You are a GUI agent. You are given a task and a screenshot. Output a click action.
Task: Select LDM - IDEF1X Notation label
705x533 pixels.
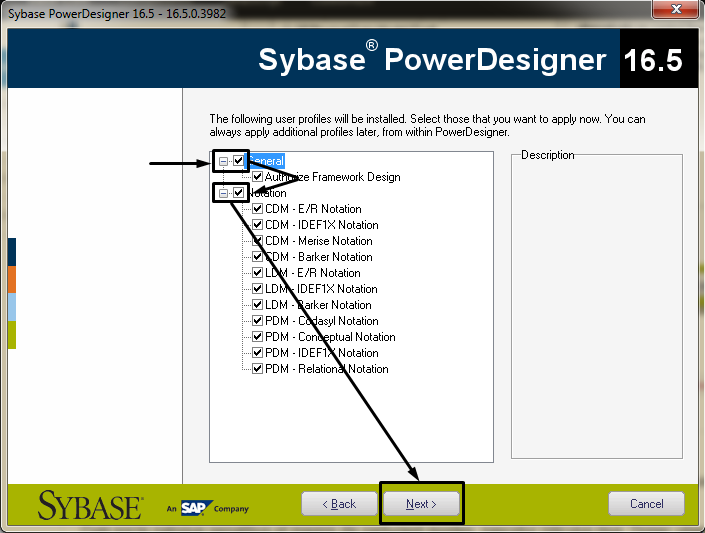[321, 289]
